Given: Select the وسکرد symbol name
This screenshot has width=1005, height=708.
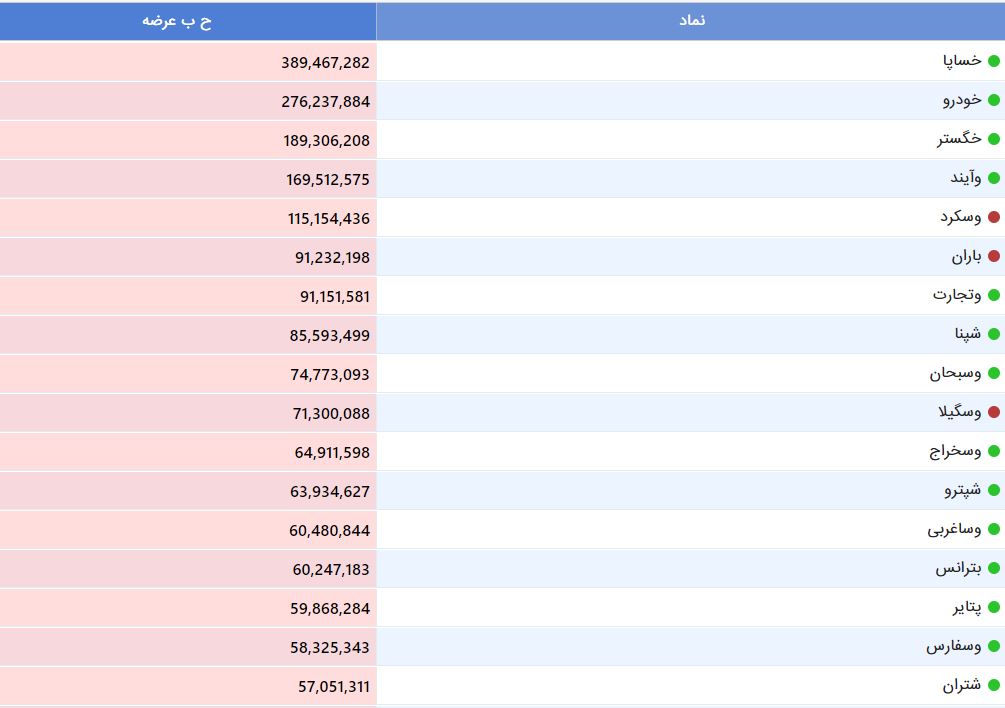Looking at the screenshot, I should tap(961, 217).
